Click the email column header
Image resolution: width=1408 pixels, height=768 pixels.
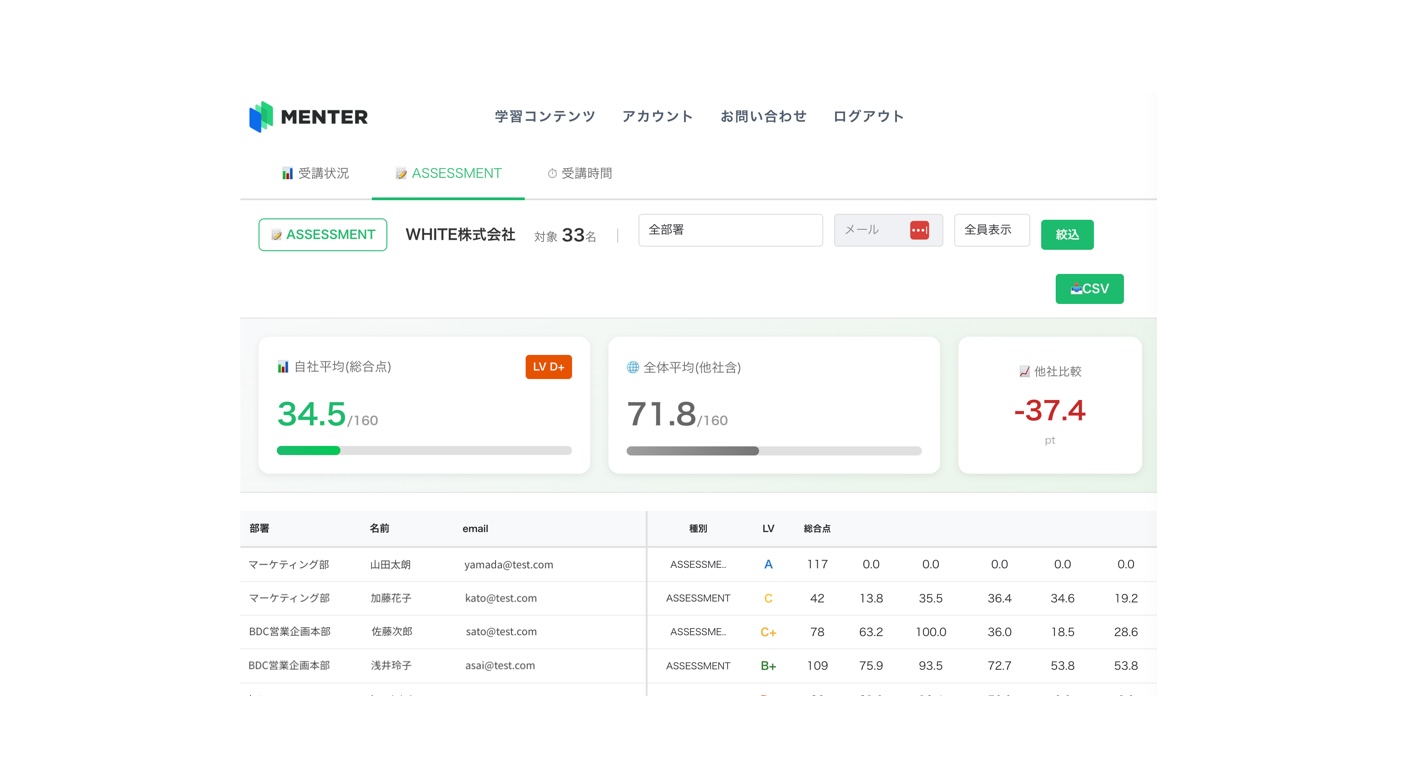click(475, 529)
